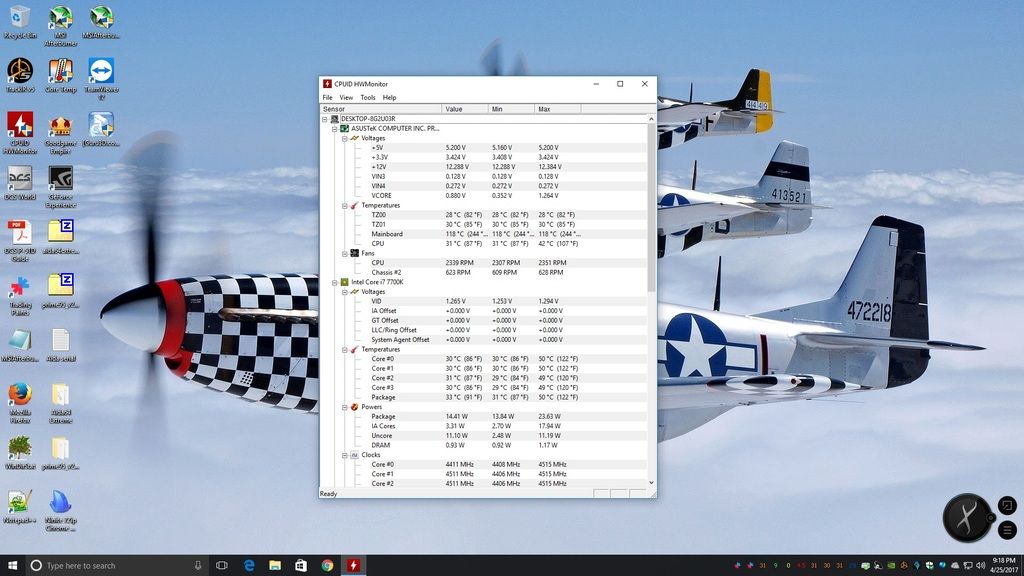Click the HWMonitor icon in the taskbar

[x=353, y=565]
